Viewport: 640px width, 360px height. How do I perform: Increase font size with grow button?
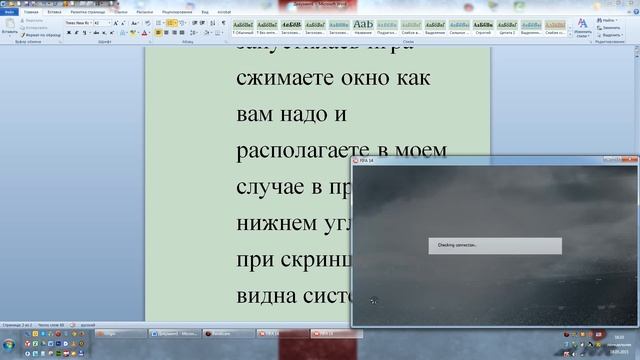pos(116,23)
